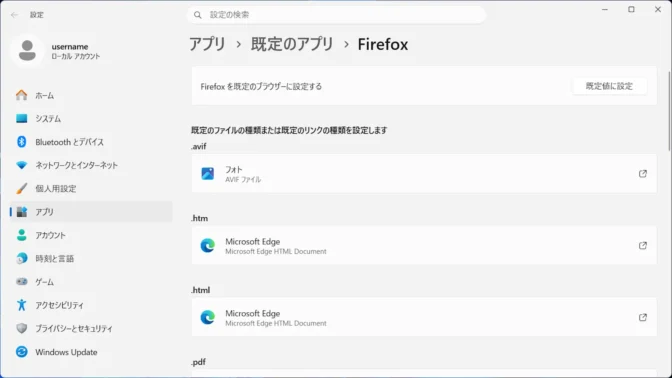
Task: Open the external-link icon in the .htm row
Action: coord(643,246)
